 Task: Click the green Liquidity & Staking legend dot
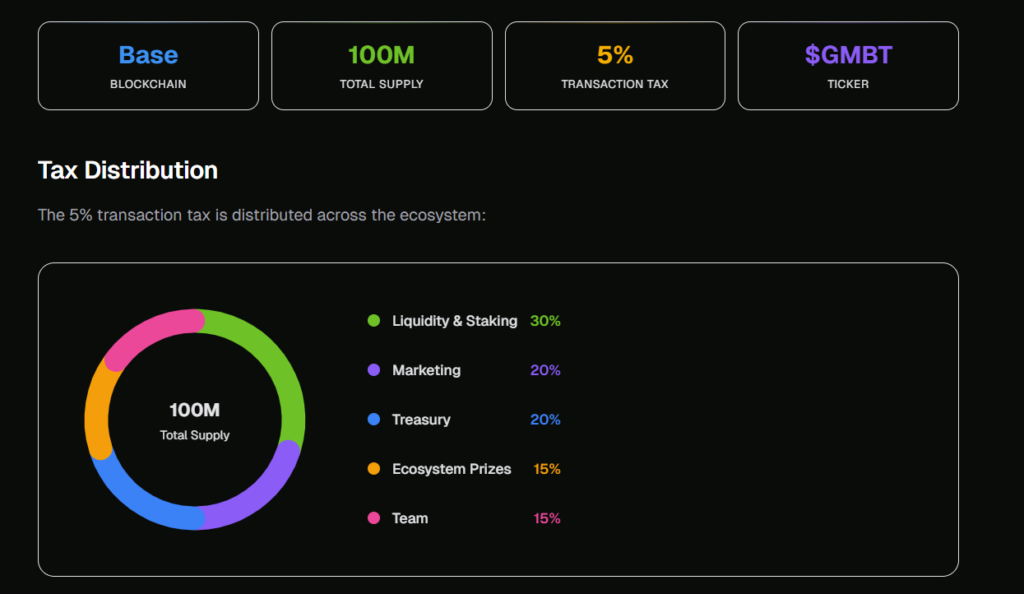pos(374,321)
